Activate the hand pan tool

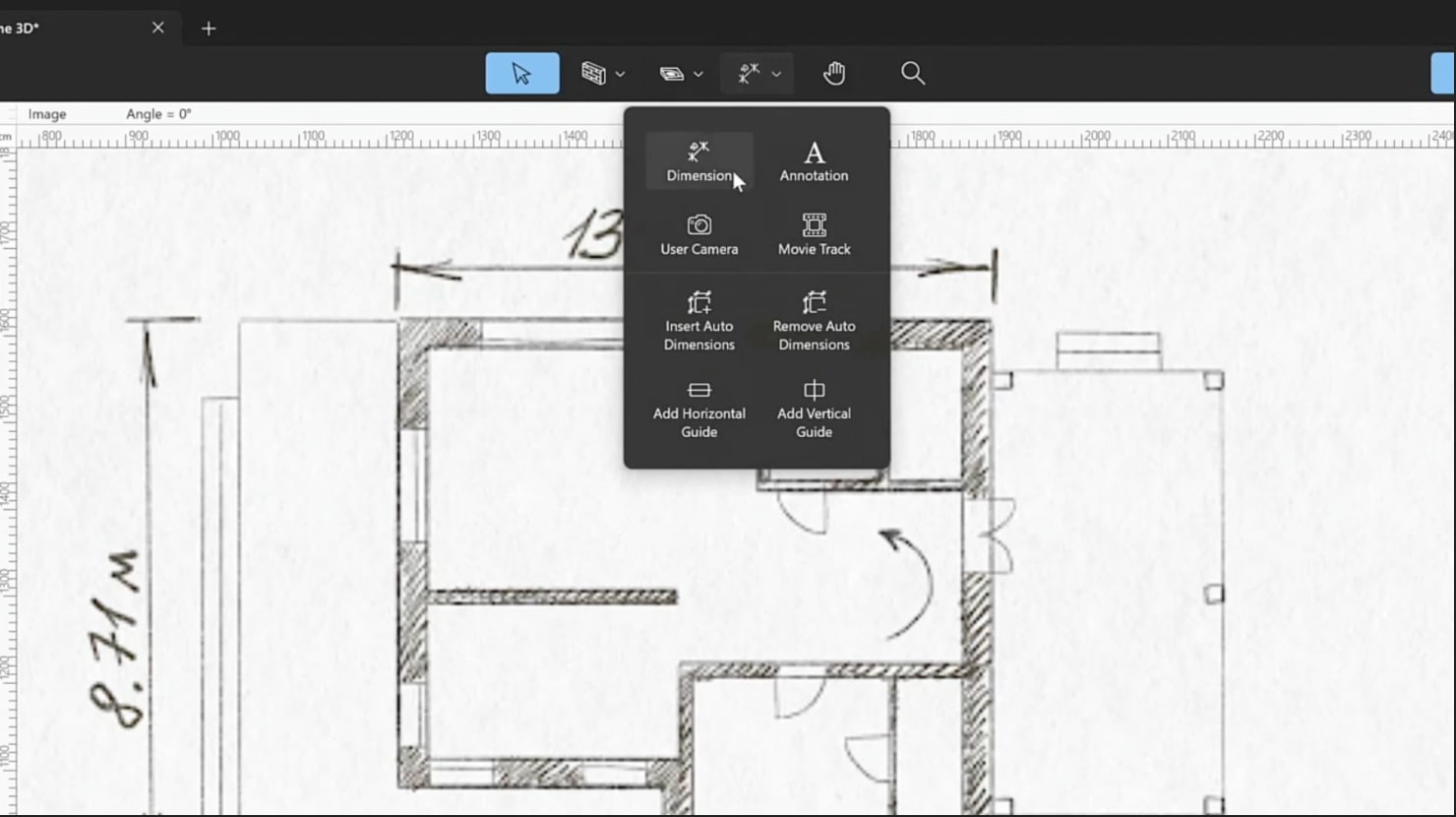[x=834, y=74]
